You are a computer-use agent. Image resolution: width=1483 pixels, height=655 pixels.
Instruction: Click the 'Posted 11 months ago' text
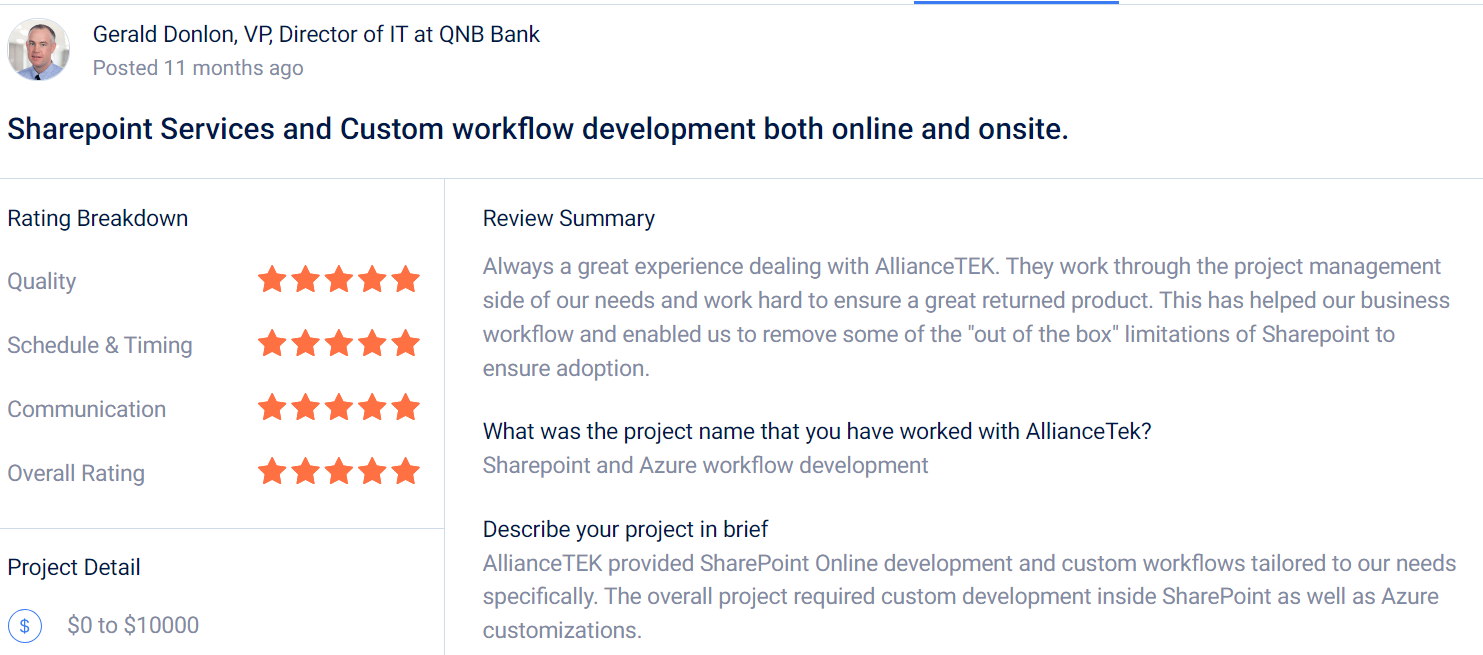click(198, 68)
